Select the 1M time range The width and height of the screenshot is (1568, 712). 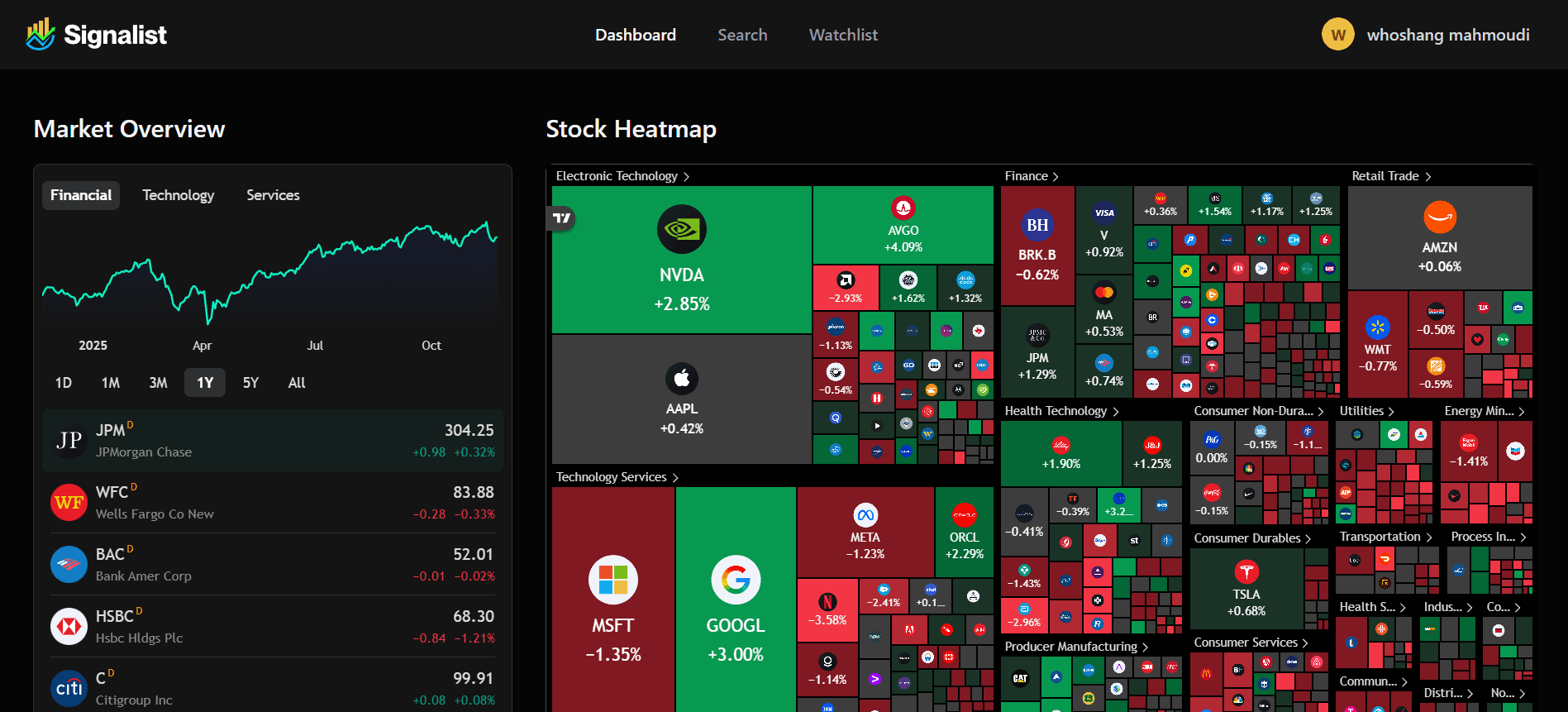click(x=111, y=383)
